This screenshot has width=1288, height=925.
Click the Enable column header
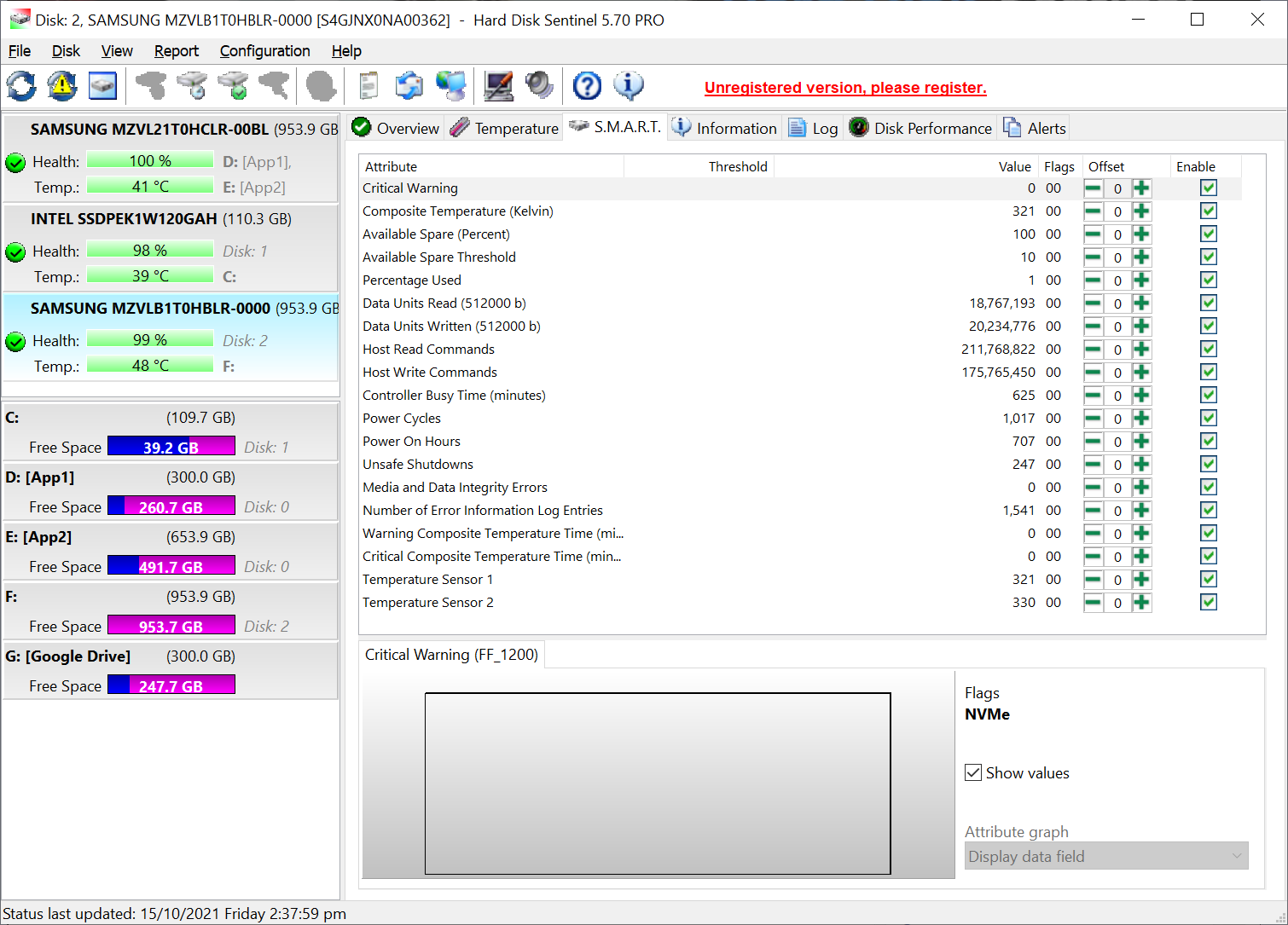1207,166
